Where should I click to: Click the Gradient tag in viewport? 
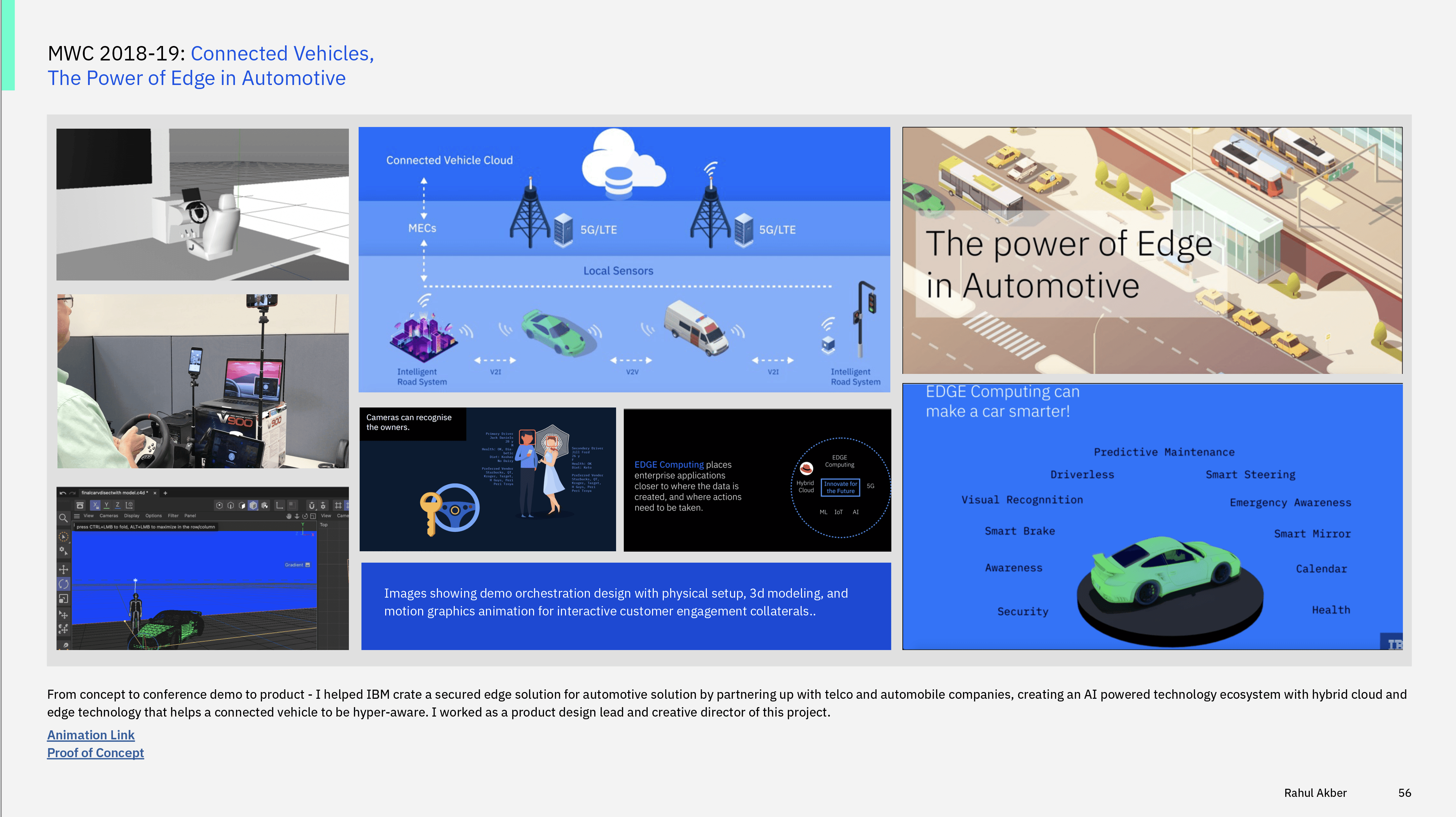pyautogui.click(x=297, y=564)
